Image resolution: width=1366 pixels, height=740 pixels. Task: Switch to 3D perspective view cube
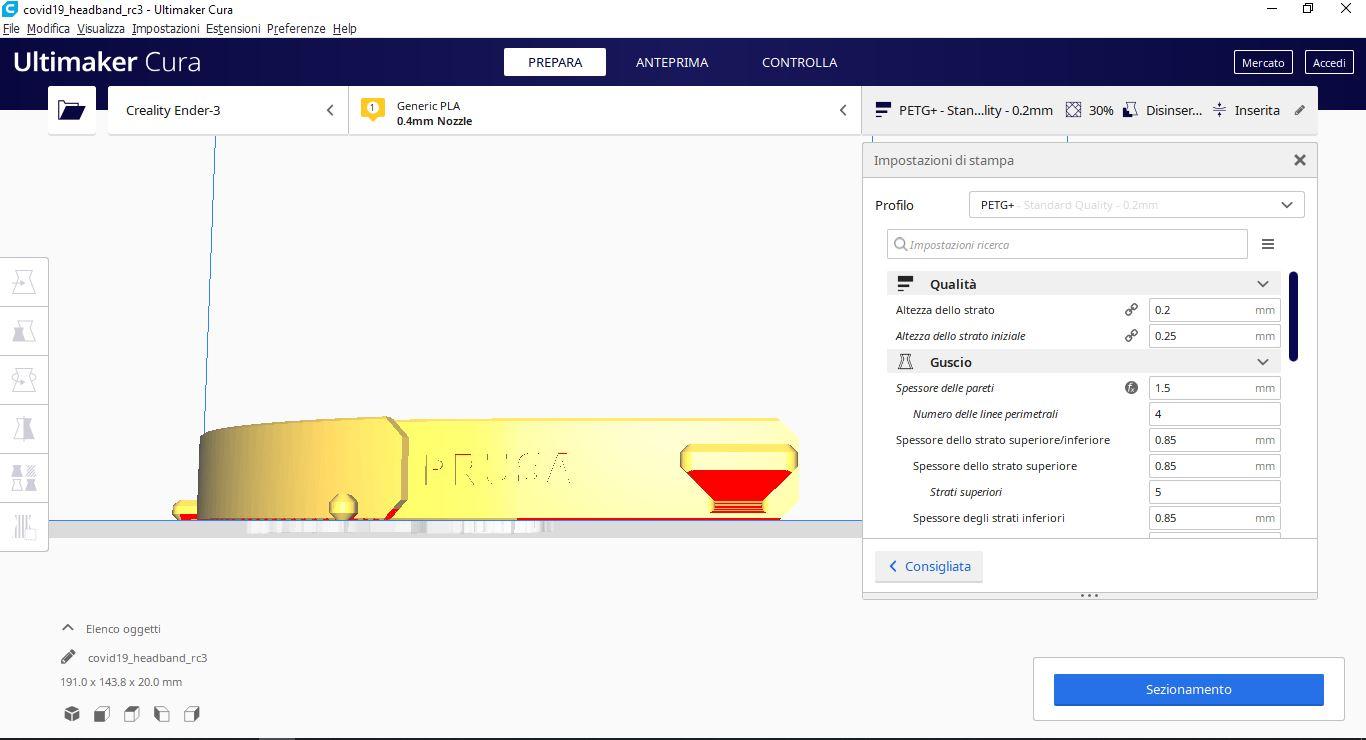point(72,714)
